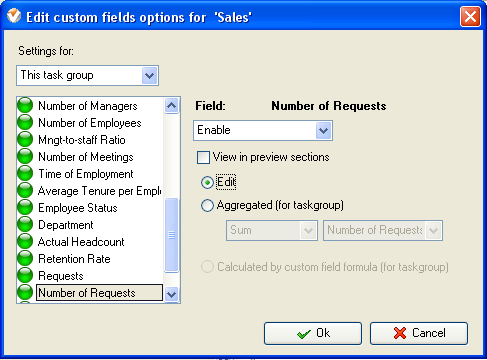This screenshot has width=487, height=360.
Task: Click the list's scroll down arrow
Action: 172,294
